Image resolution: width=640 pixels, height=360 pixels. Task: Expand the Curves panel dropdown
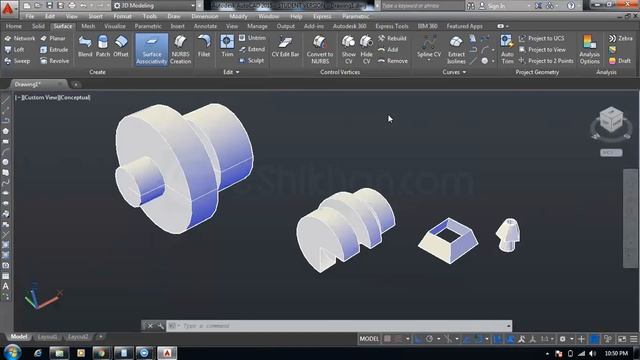[454, 72]
